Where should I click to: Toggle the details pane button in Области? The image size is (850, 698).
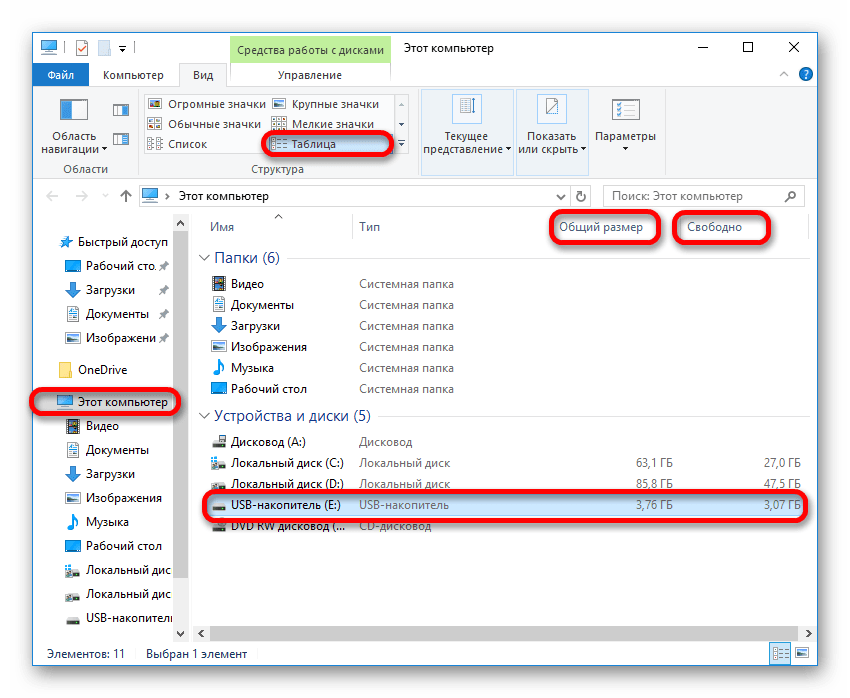click(x=121, y=138)
